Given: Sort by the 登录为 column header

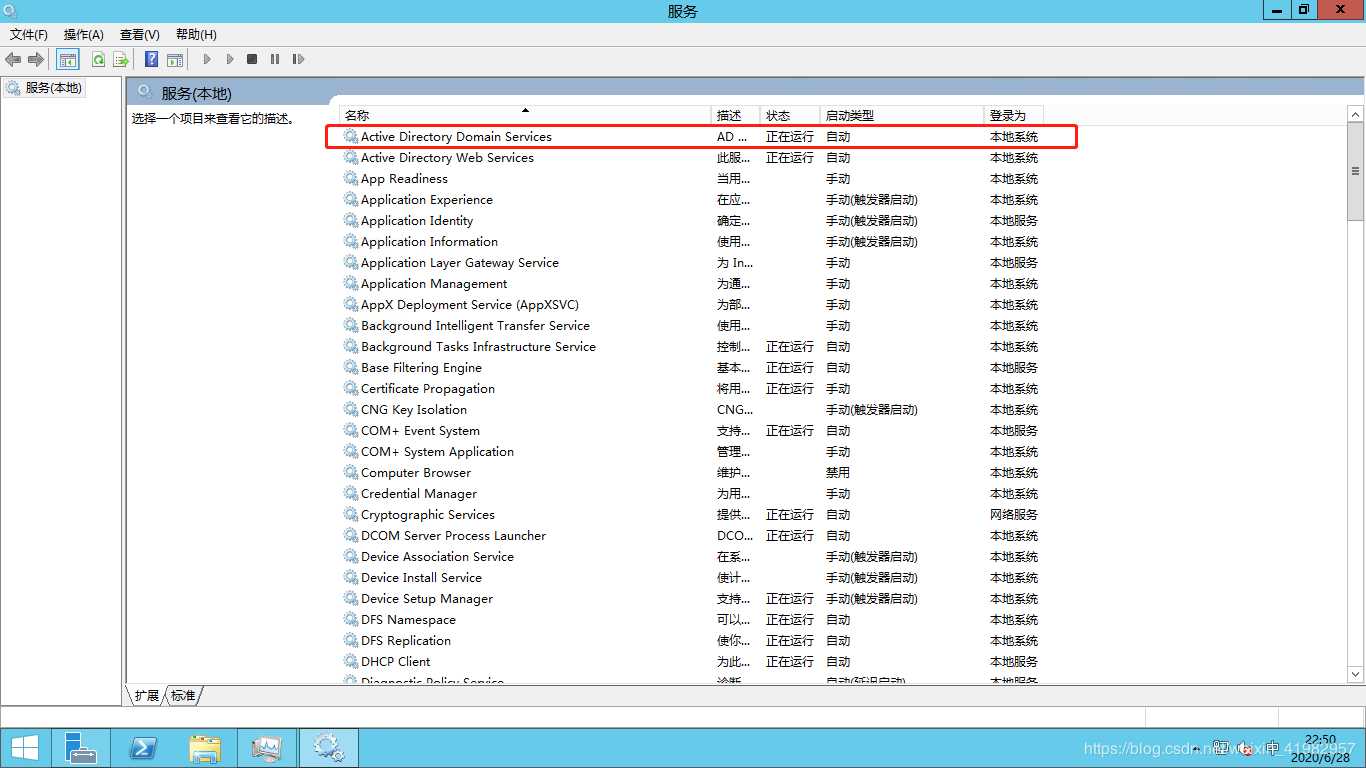Looking at the screenshot, I should click(x=1014, y=115).
